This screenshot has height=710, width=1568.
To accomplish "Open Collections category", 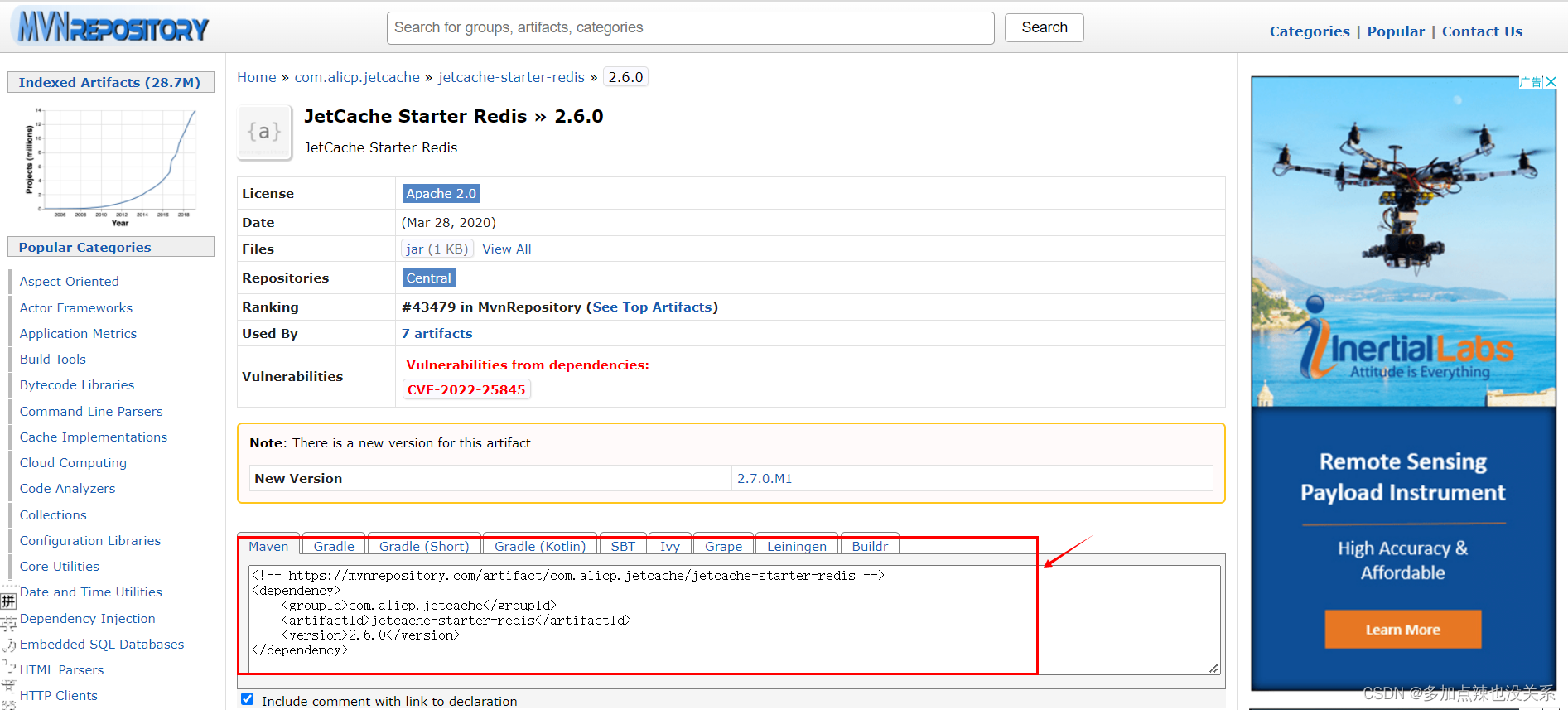I will tap(53, 514).
